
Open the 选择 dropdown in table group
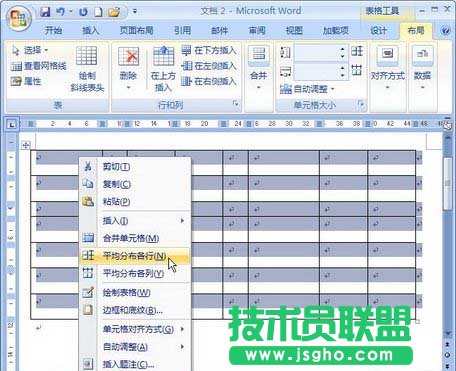click(30, 50)
